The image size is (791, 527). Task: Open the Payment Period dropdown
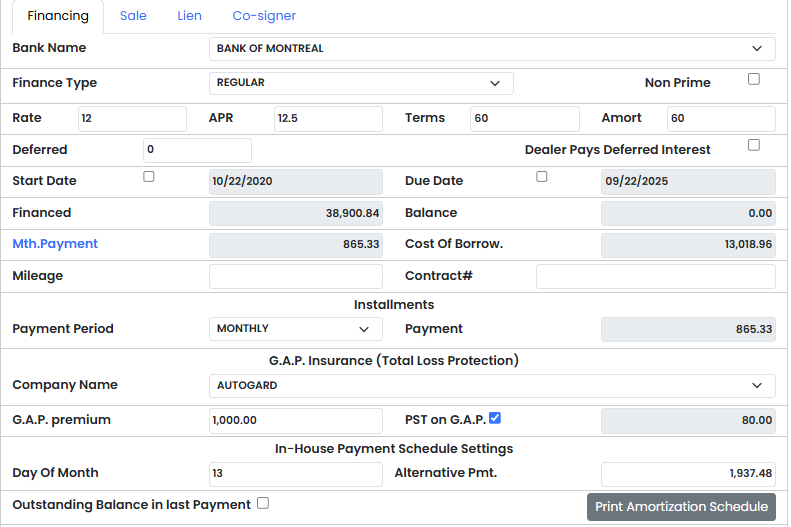[x=296, y=329]
